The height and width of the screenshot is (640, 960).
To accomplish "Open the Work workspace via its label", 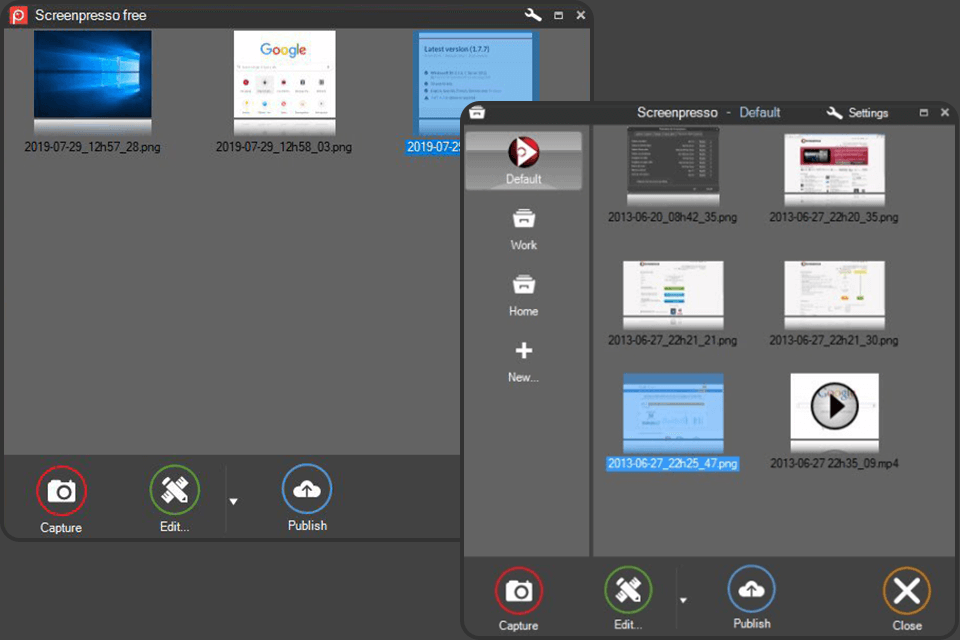I will (522, 245).
